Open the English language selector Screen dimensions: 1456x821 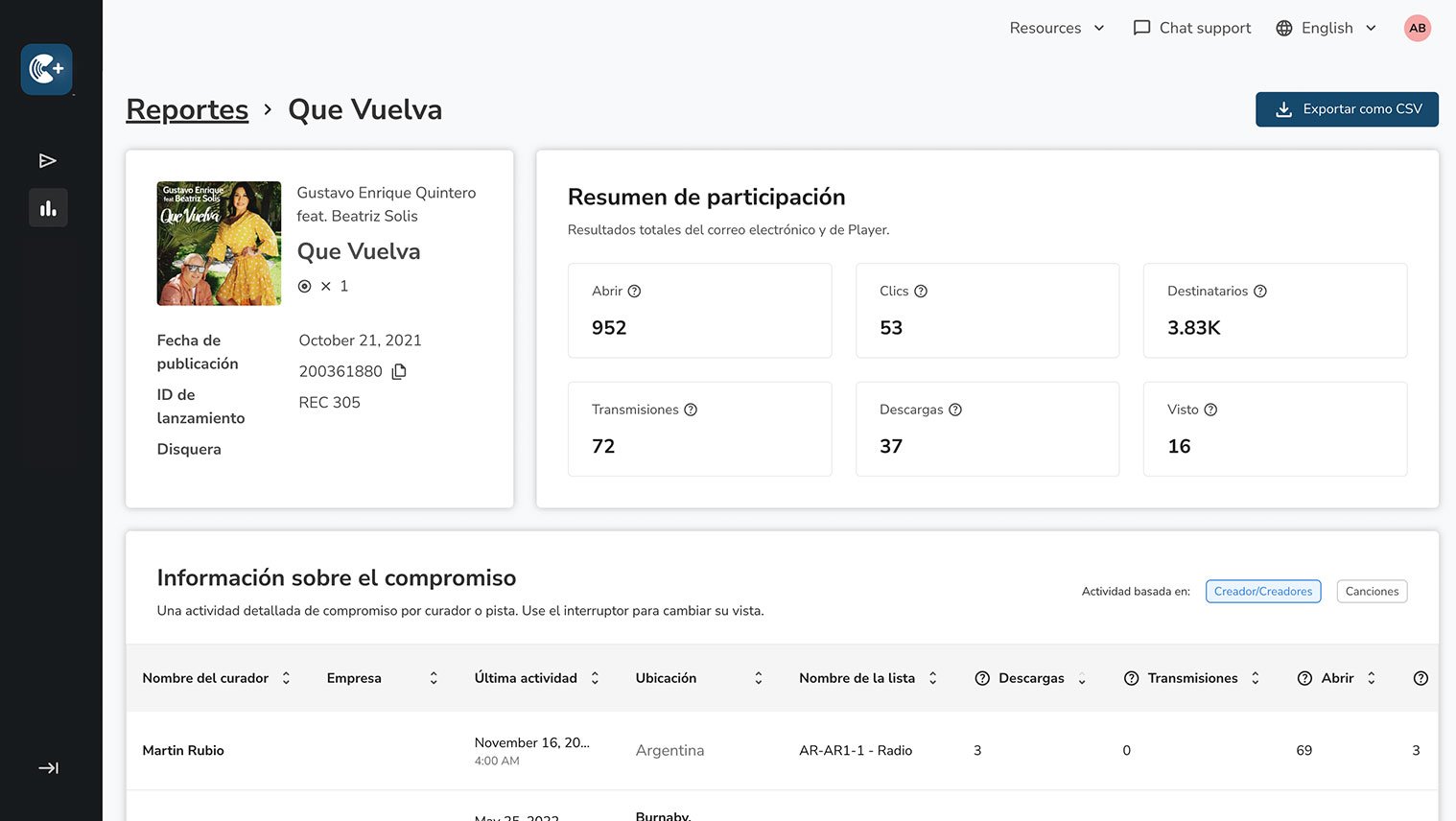(1327, 28)
